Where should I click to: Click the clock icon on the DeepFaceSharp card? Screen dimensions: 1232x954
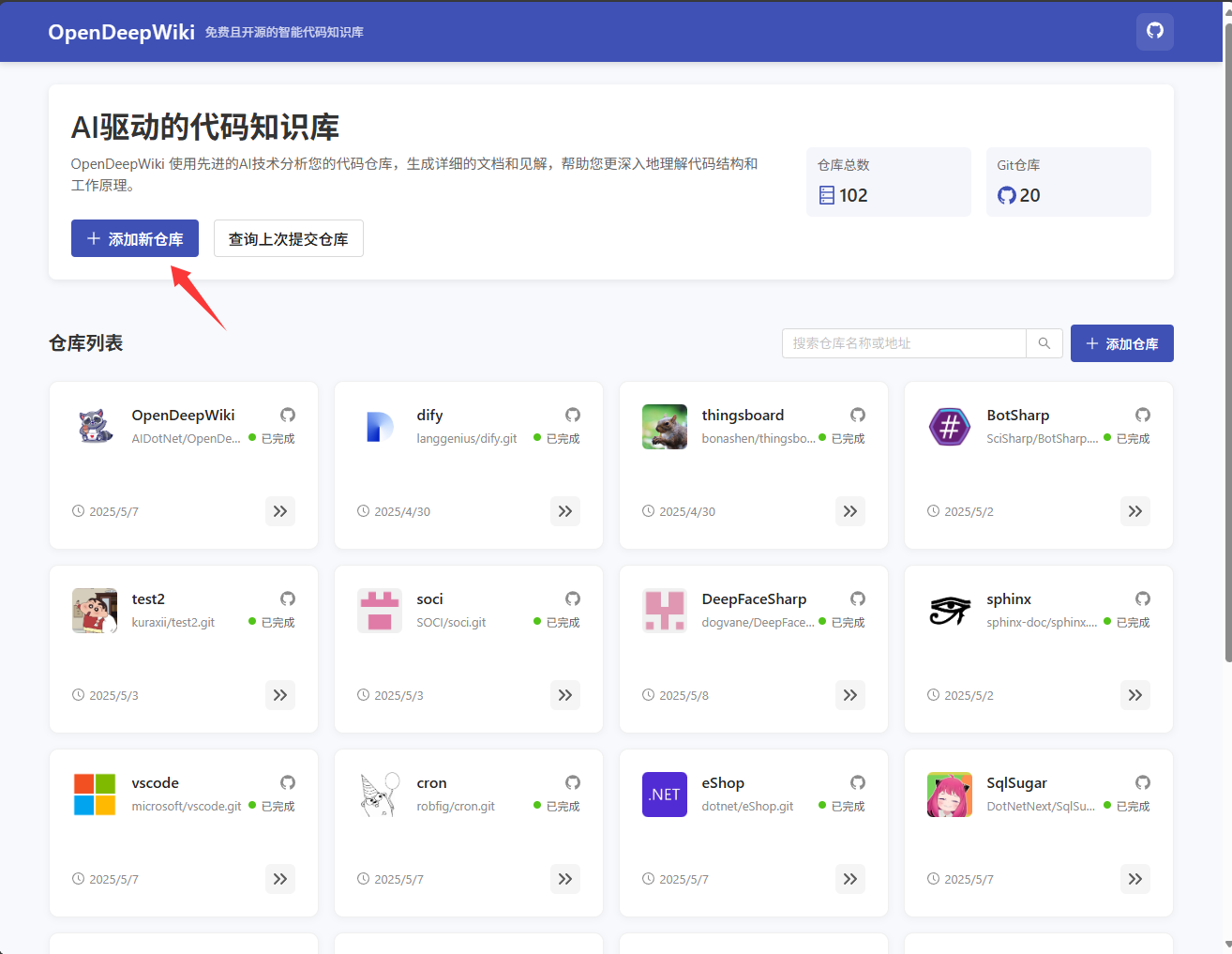pos(647,695)
